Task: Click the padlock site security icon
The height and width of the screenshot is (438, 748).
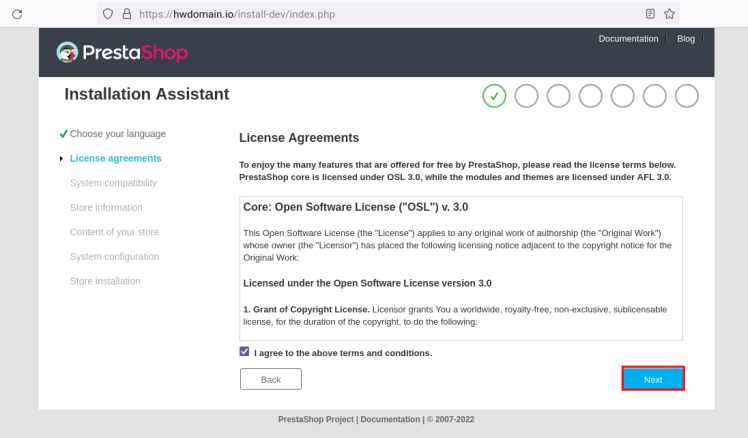Action: 126,14
